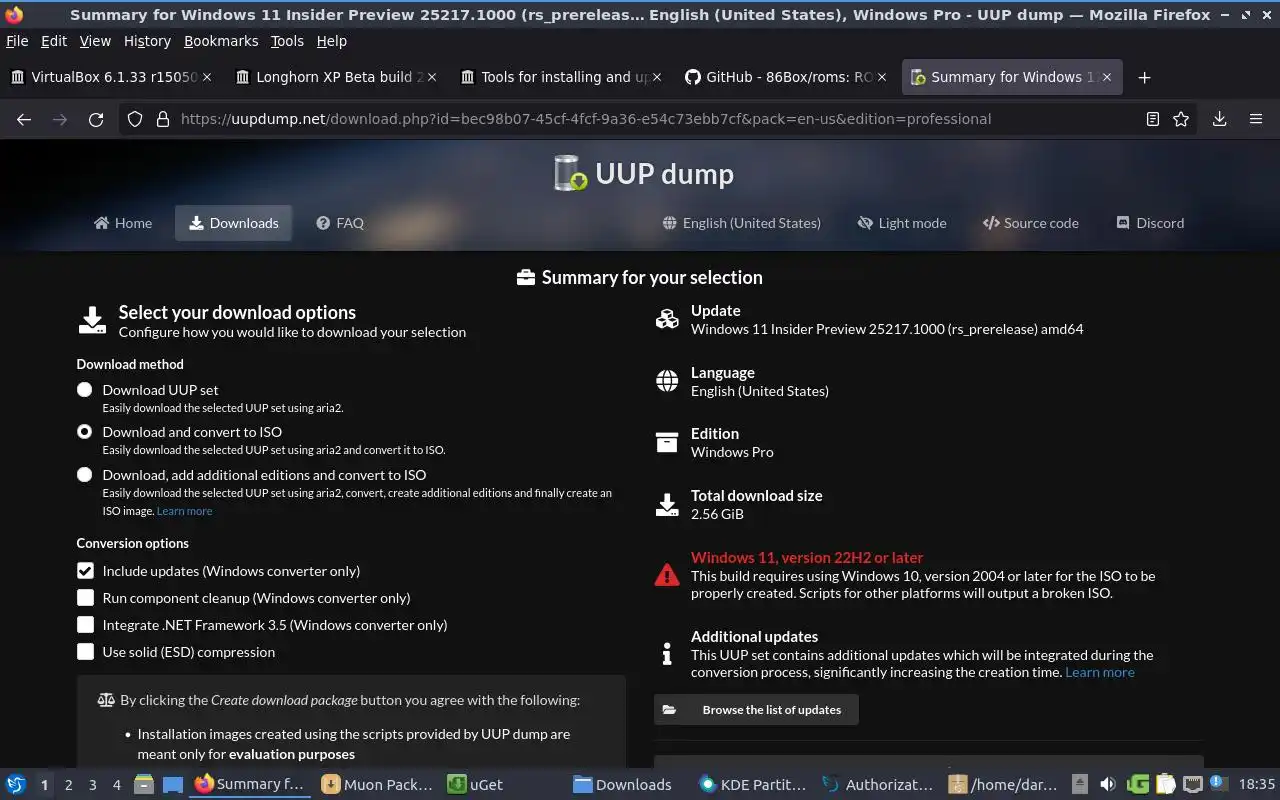Open the file manager panel launcher icon

(144, 784)
